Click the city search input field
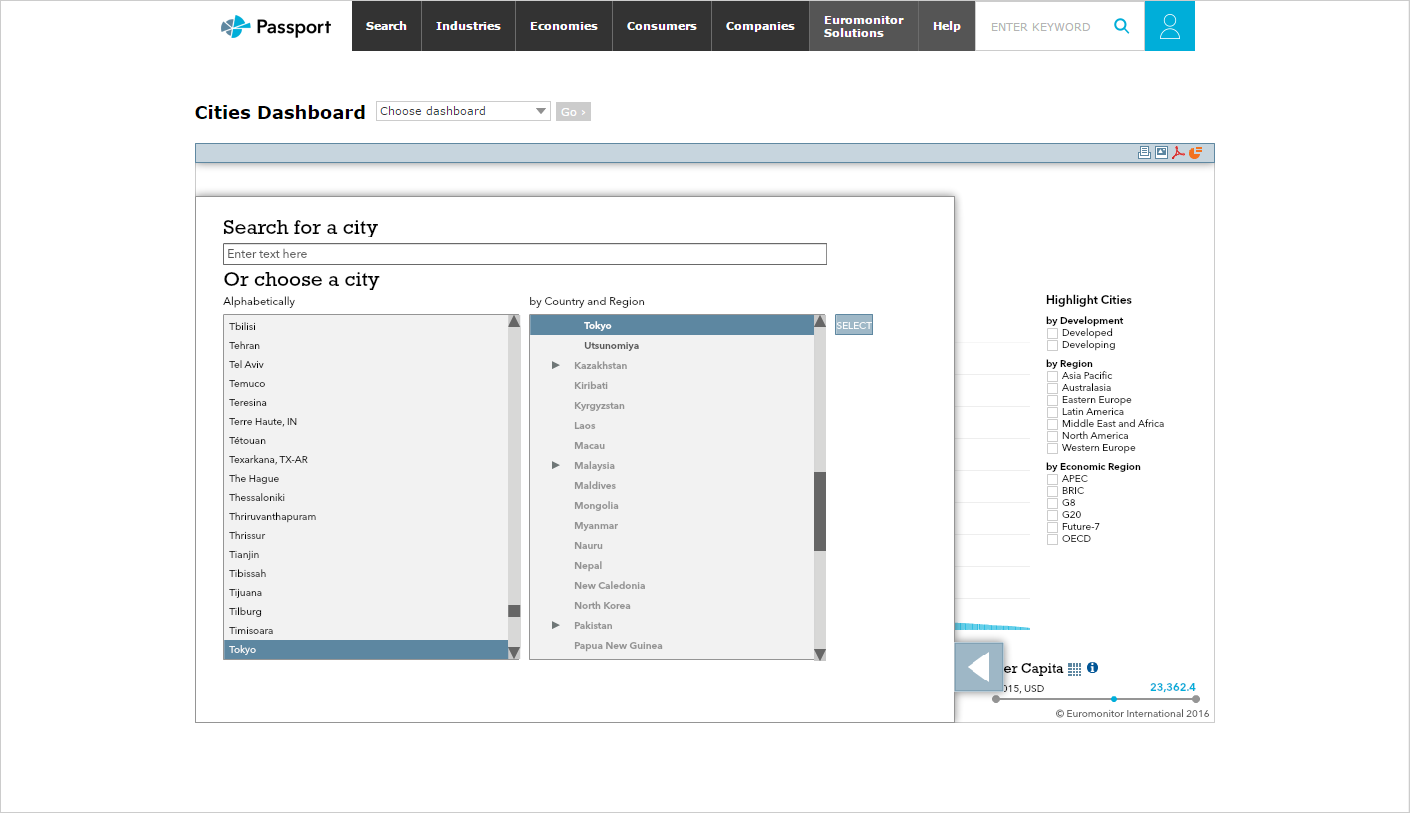 524,254
